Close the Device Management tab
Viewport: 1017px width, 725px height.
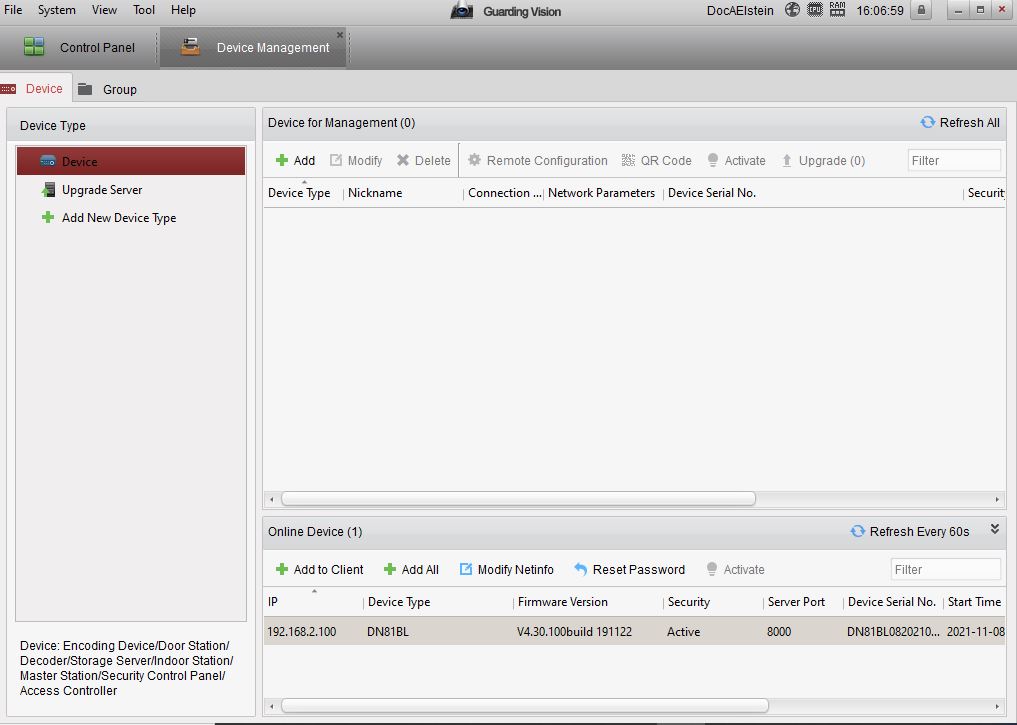click(x=339, y=34)
